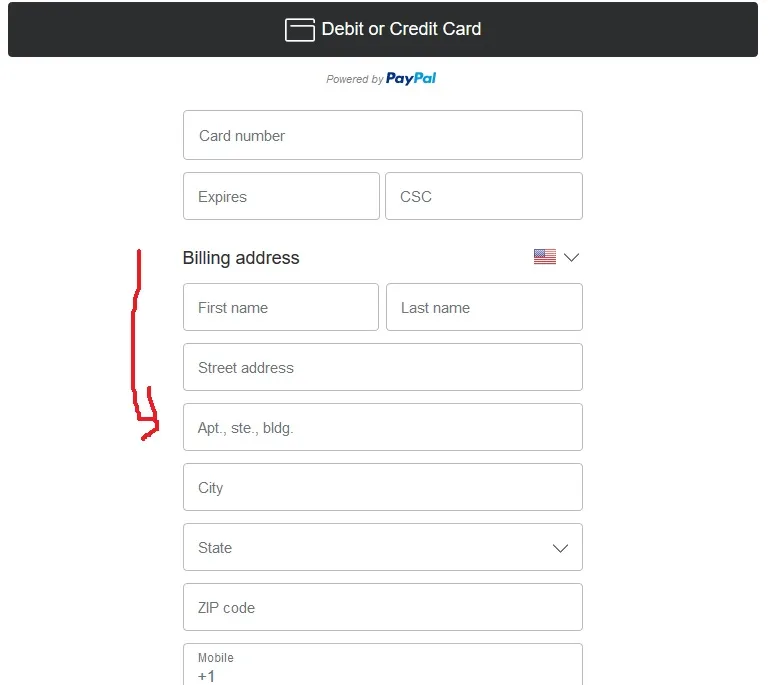Click the City input field
Viewport: 769px width, 685px height.
pyautogui.click(x=382, y=488)
